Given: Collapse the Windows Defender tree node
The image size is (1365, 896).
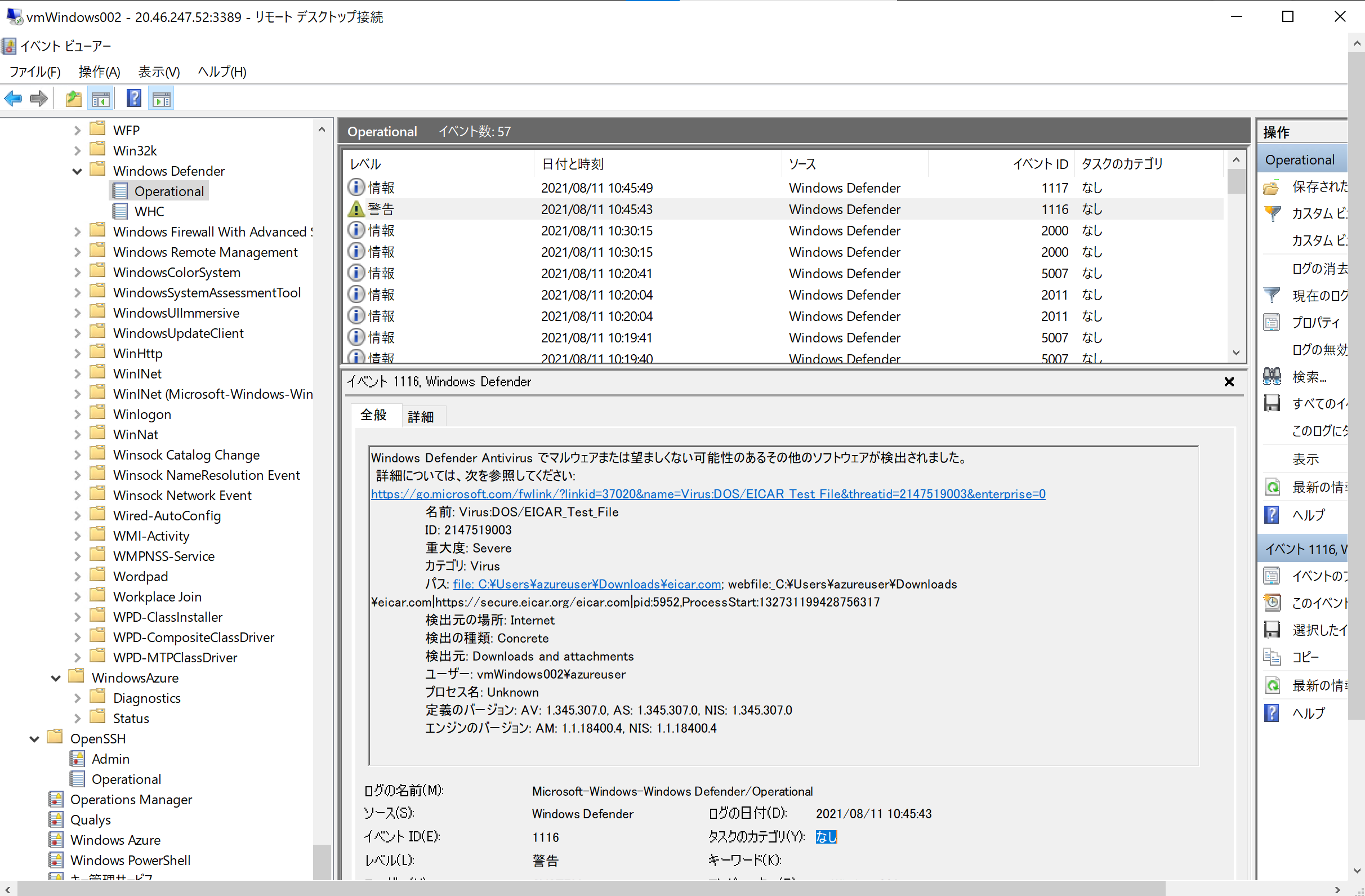Looking at the screenshot, I should point(77,171).
